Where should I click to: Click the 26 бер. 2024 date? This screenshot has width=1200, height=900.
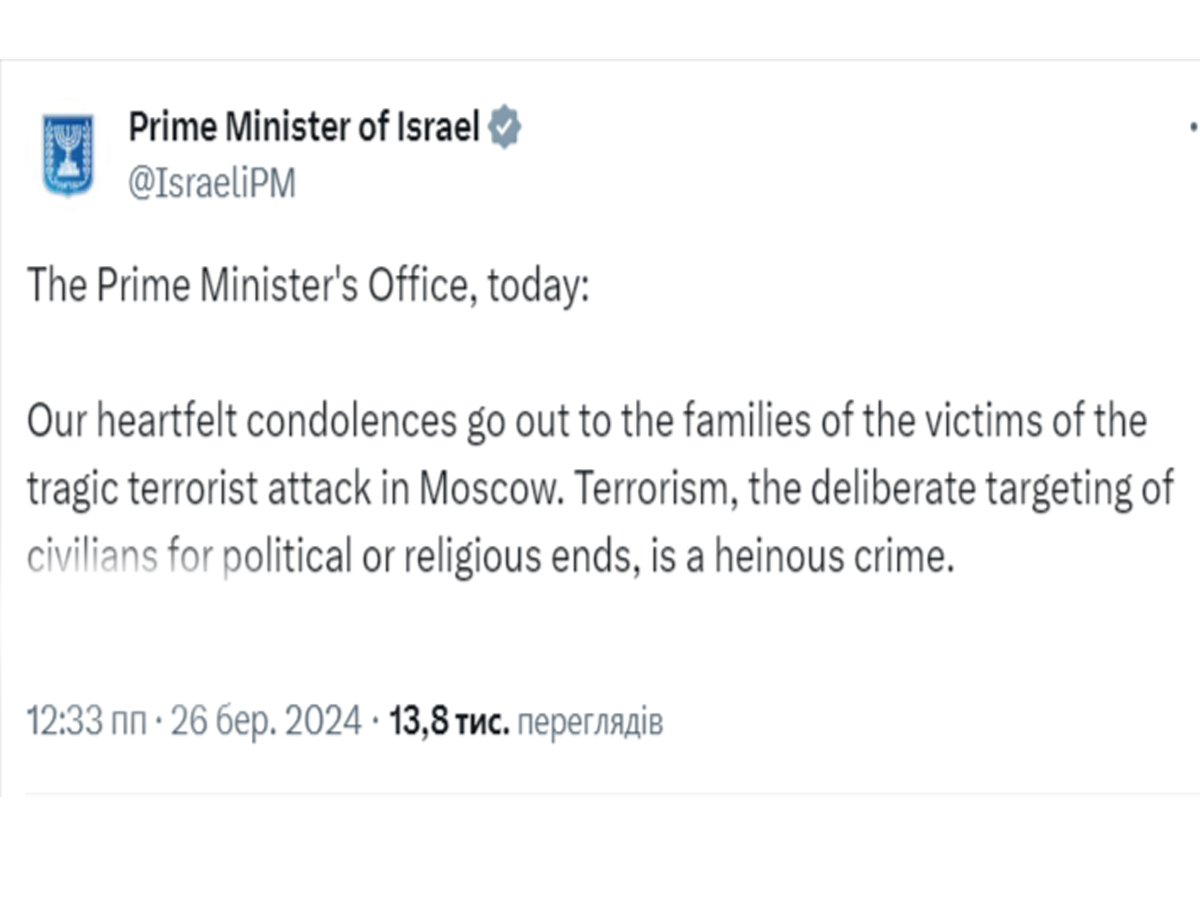coord(267,721)
